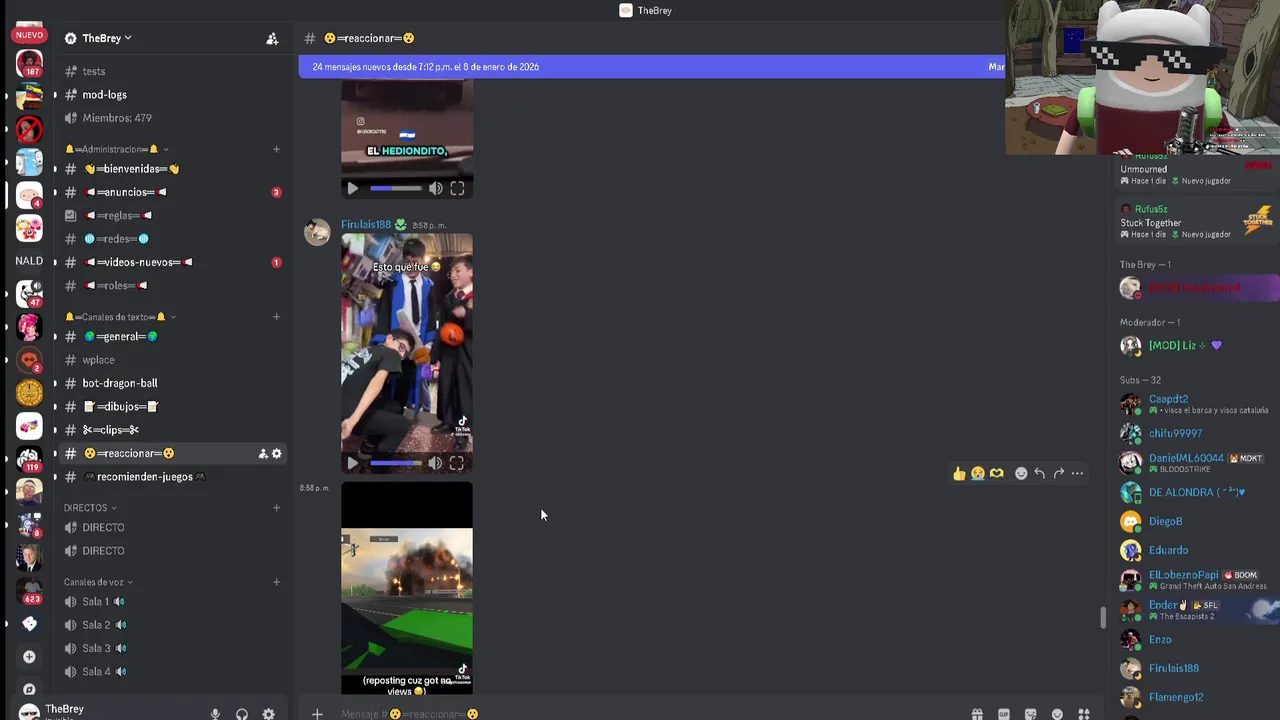Image resolution: width=1280 pixels, height=720 pixels.
Task: Click the plus attach button in message bar
Action: pos(317,714)
